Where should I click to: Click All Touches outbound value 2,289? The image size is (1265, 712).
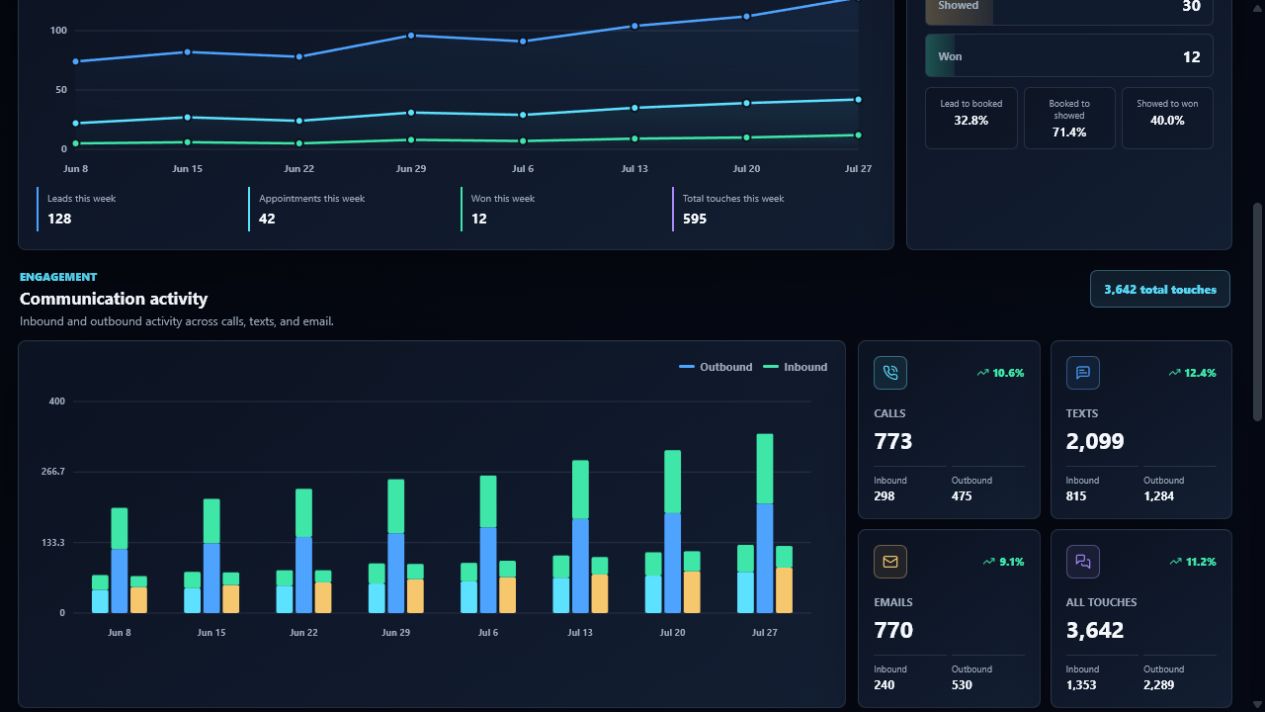(x=1159, y=685)
